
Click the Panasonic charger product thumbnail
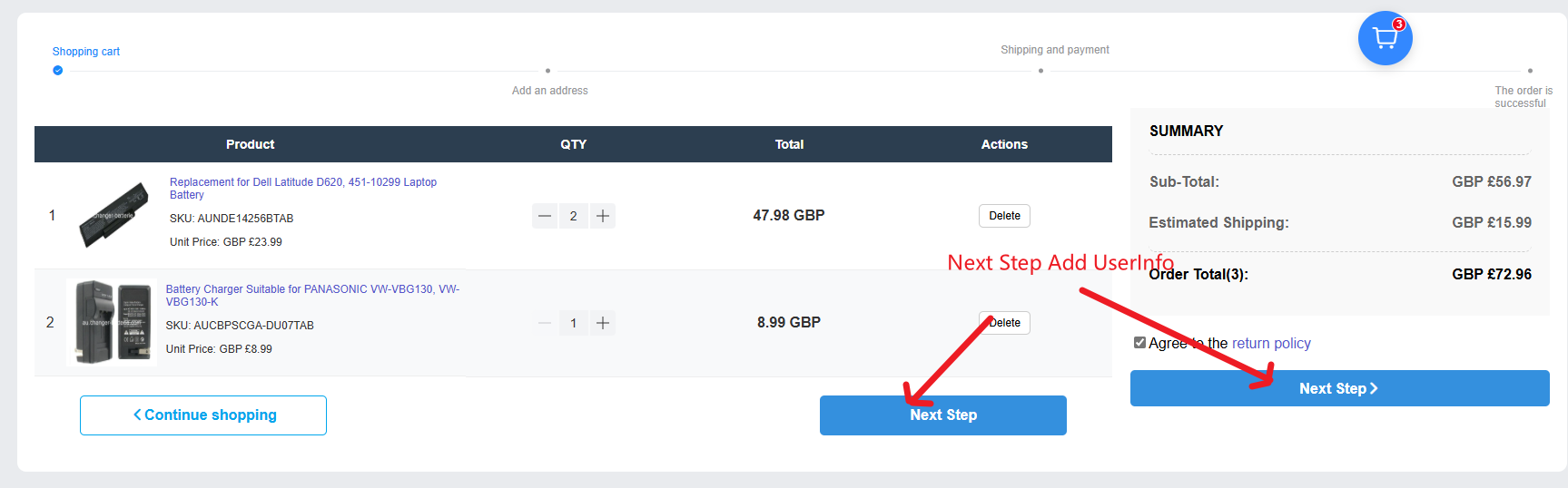tap(112, 322)
